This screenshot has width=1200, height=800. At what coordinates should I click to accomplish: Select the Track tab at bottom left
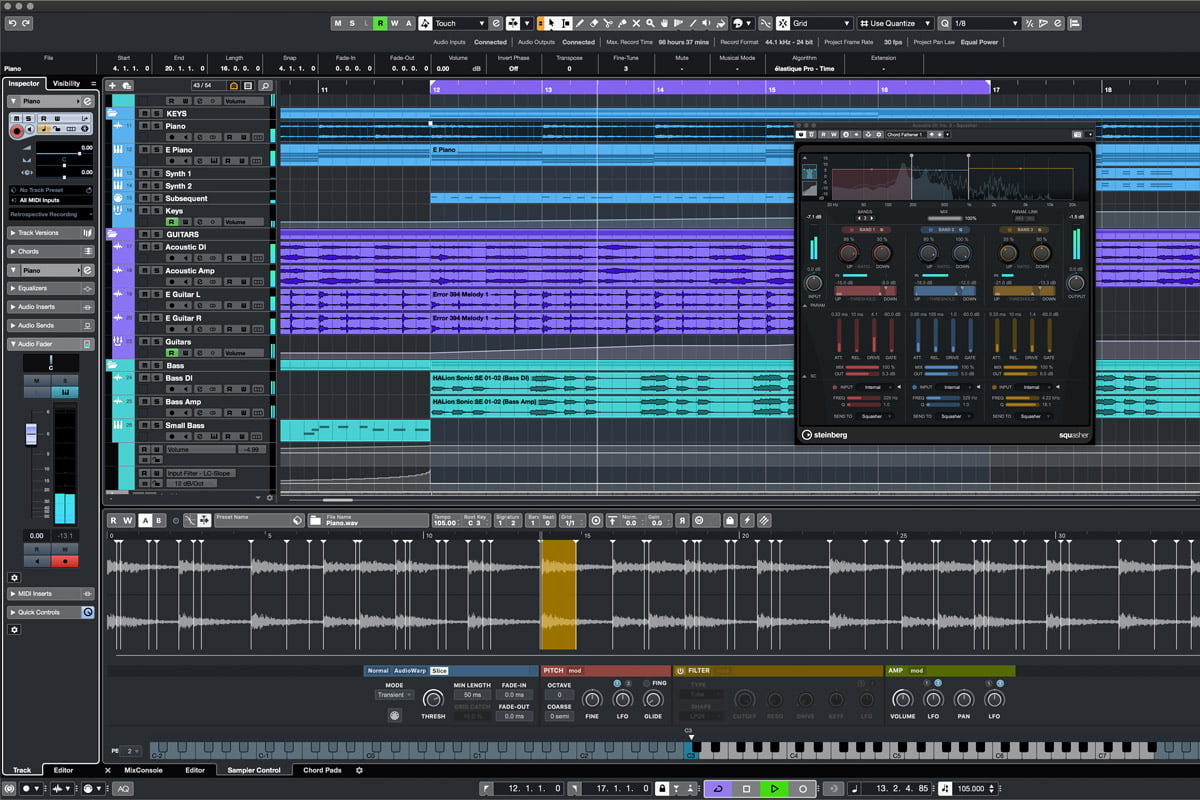click(x=21, y=770)
